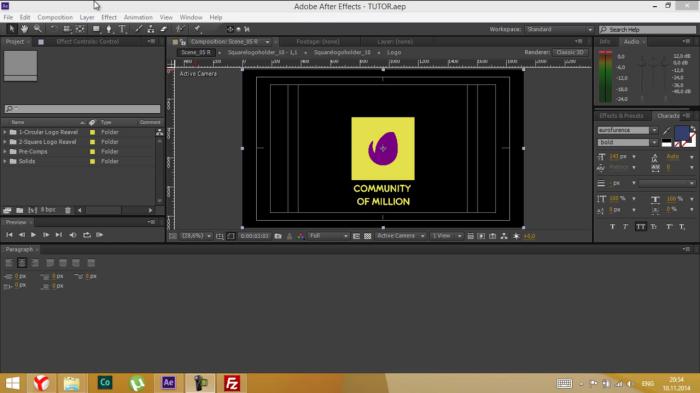
Task: Take a snapshot with camera icon
Action: 278,236
